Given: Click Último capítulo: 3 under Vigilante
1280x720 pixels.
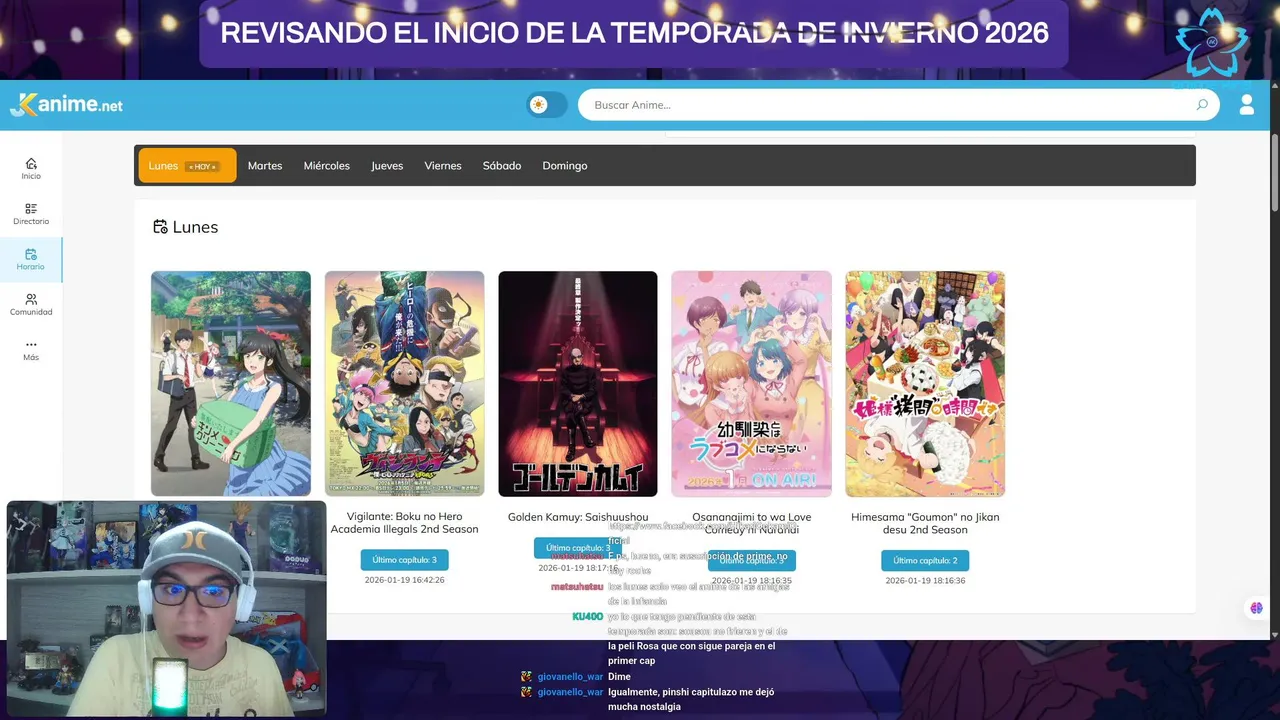Looking at the screenshot, I should pos(404,560).
